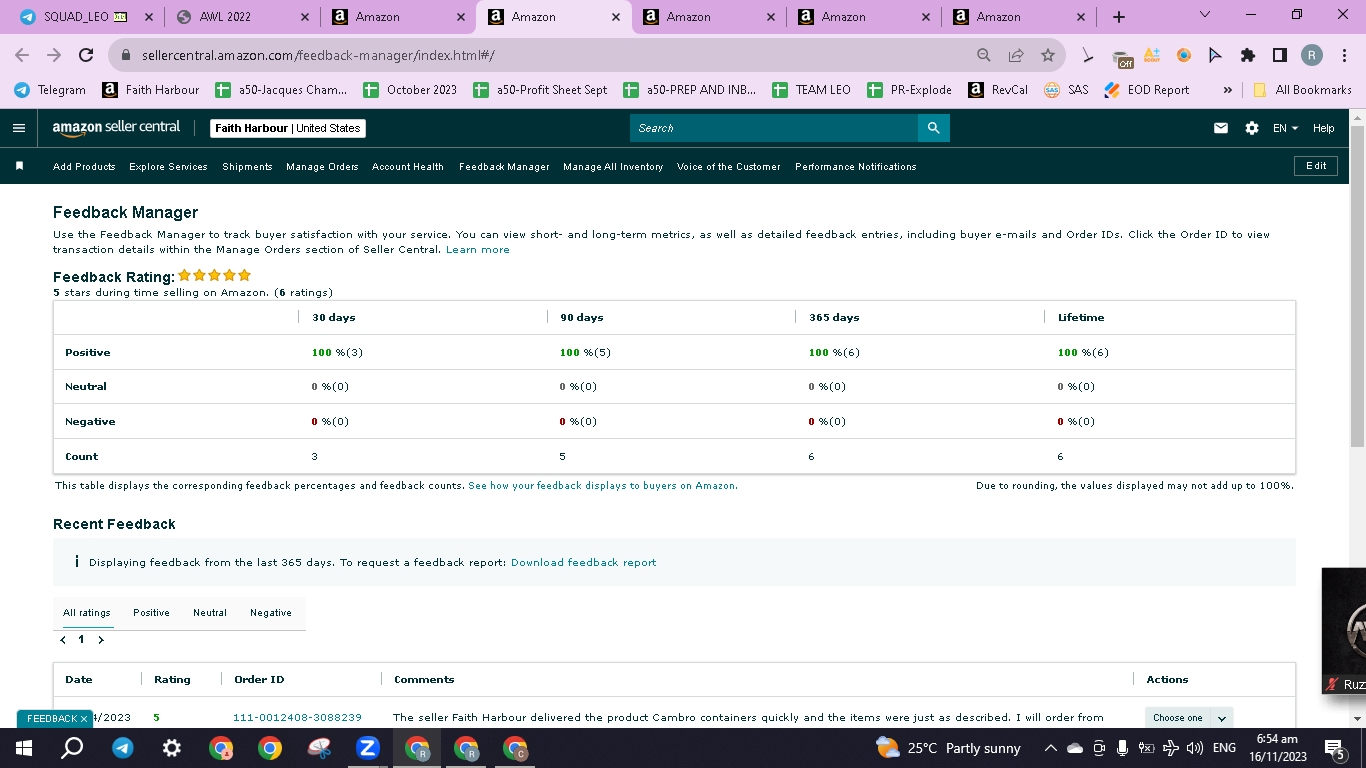Viewport: 1366px width, 768px height.
Task: Click the FEEDBACK tab button
Action: 55,719
